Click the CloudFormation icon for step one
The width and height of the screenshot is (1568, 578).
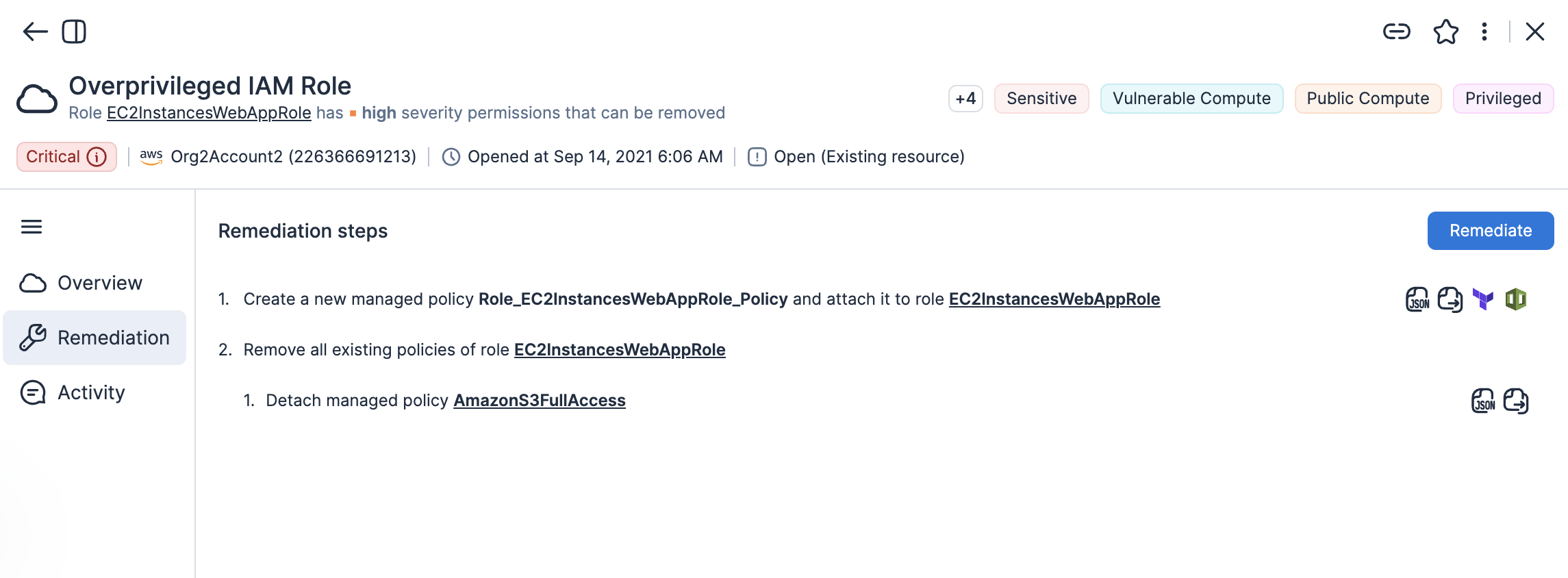(1515, 299)
